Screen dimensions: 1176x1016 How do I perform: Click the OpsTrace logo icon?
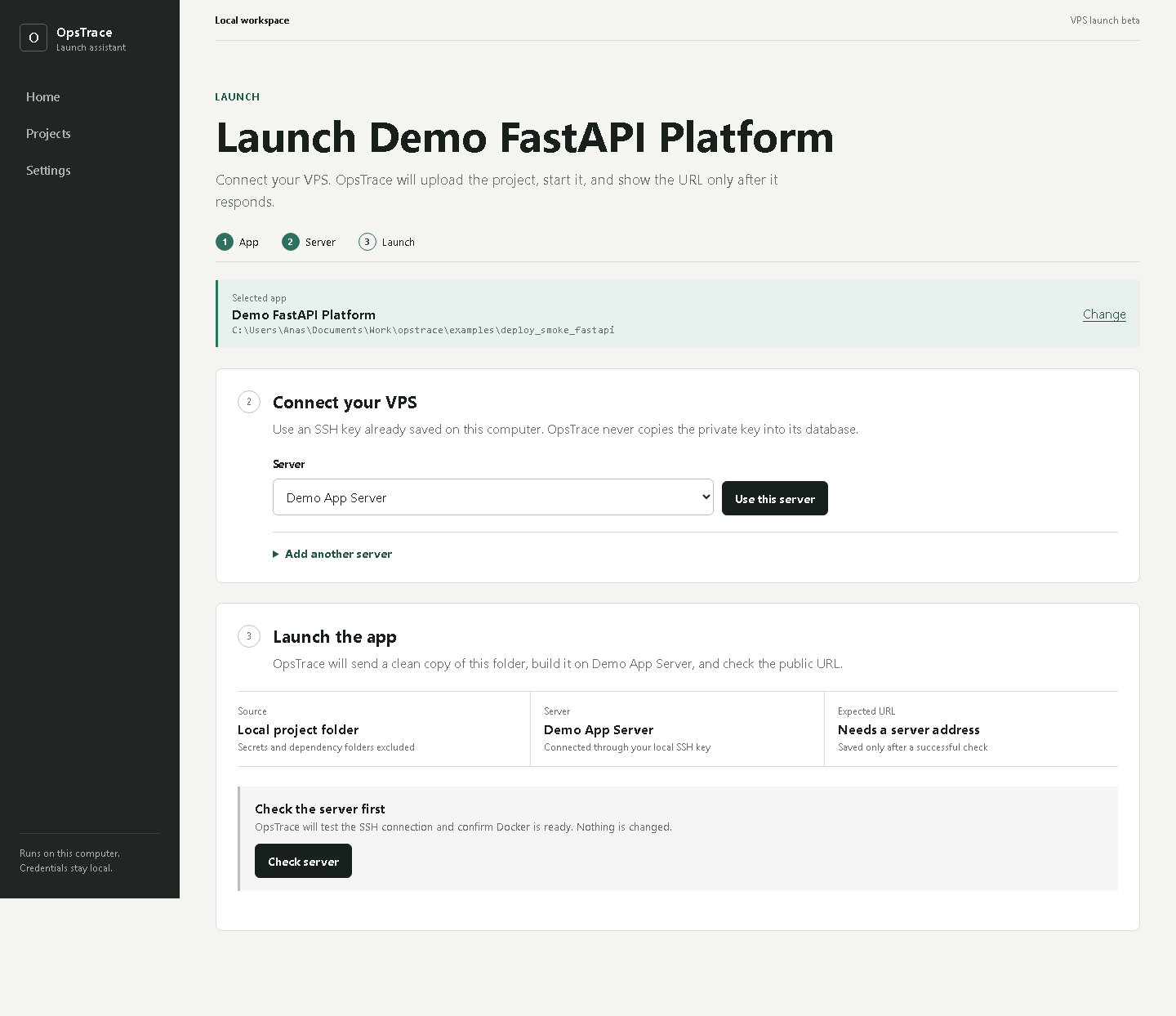point(33,38)
